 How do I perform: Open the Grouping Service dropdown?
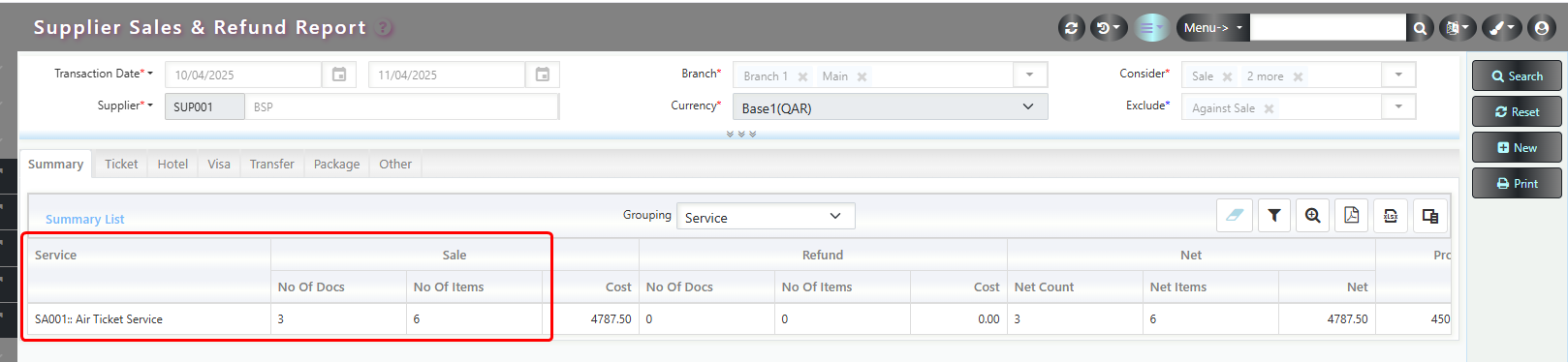tap(766, 217)
